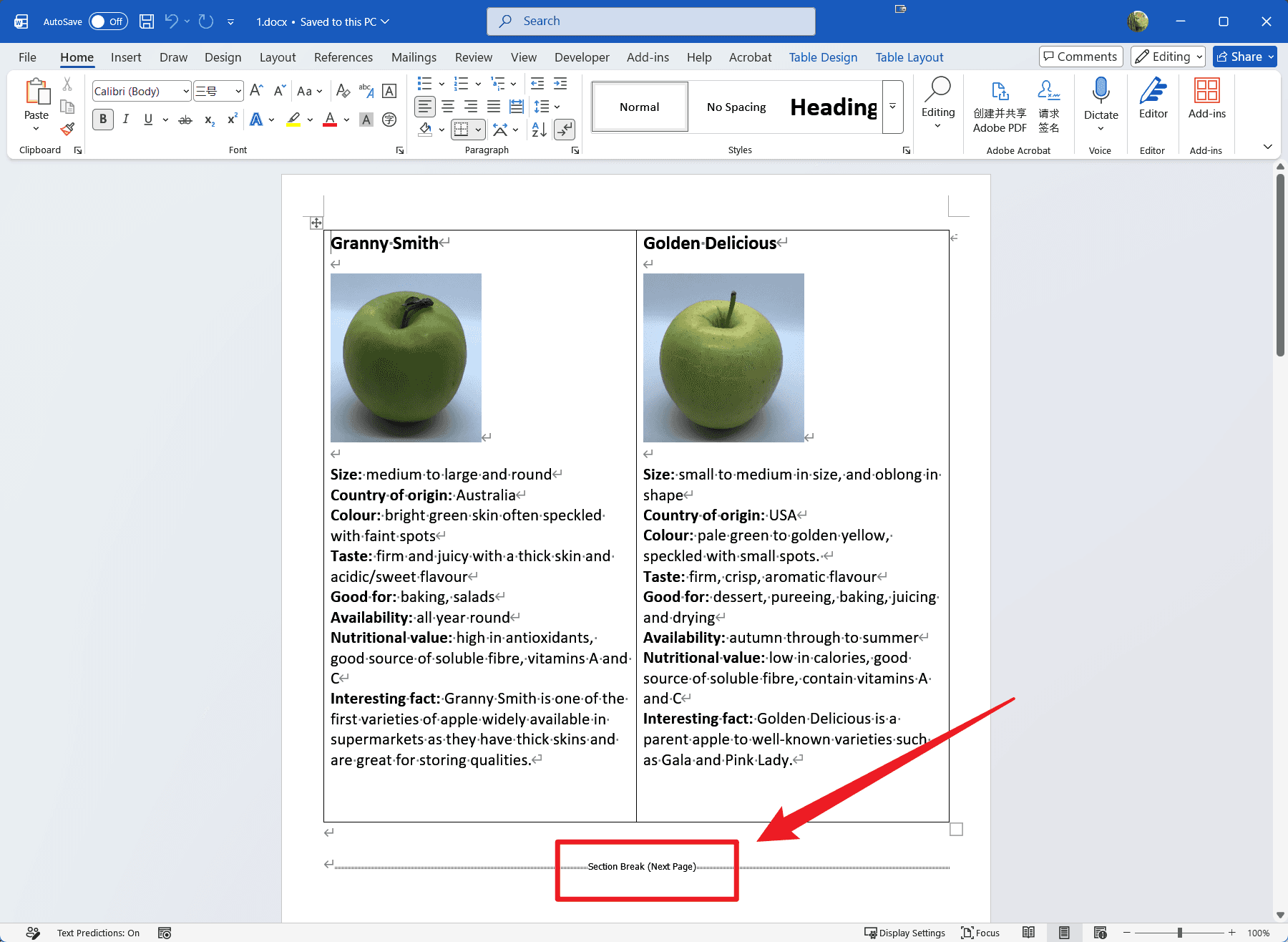Expand the Styles gallery
The width and height of the screenshot is (1288, 942).
click(x=892, y=107)
